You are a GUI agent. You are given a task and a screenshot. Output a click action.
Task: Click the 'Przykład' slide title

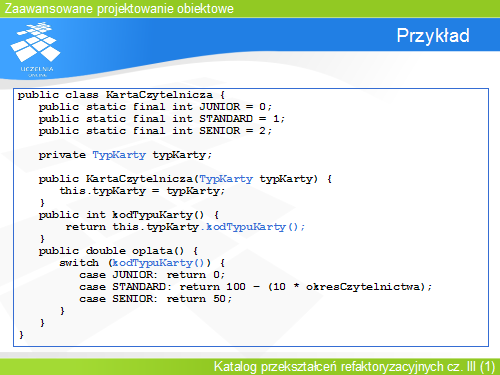433,36
